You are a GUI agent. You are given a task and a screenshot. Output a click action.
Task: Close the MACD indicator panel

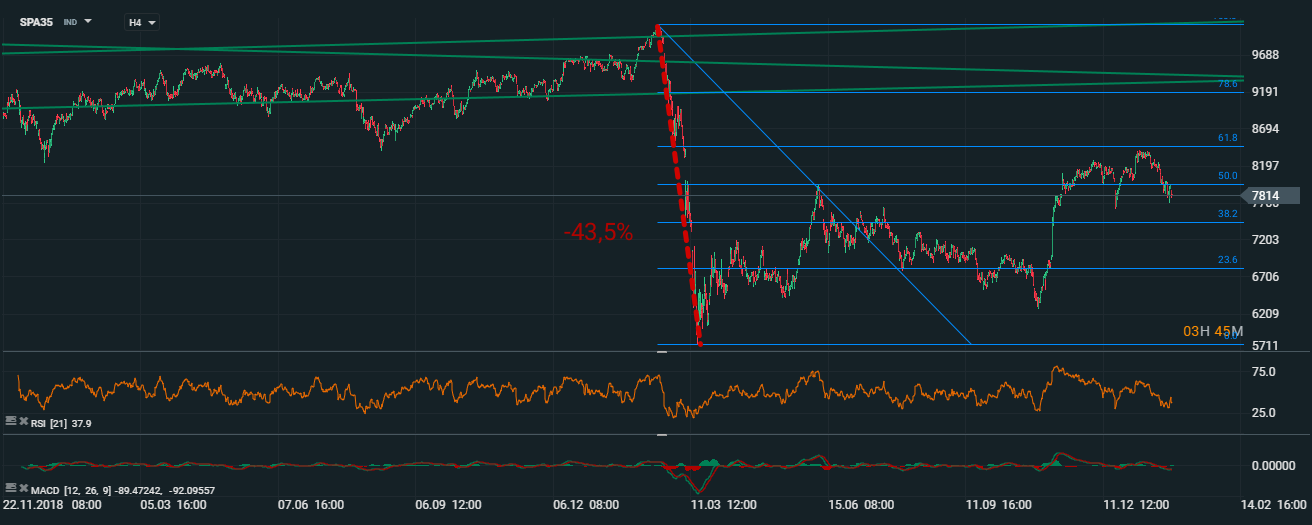(23, 487)
